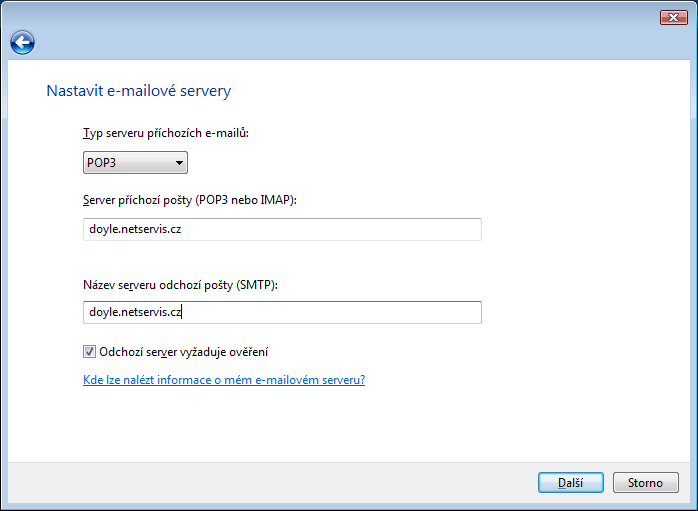Select the POP3 text in server type selector
Screen dimensions: 698x511
[x=101, y=163]
